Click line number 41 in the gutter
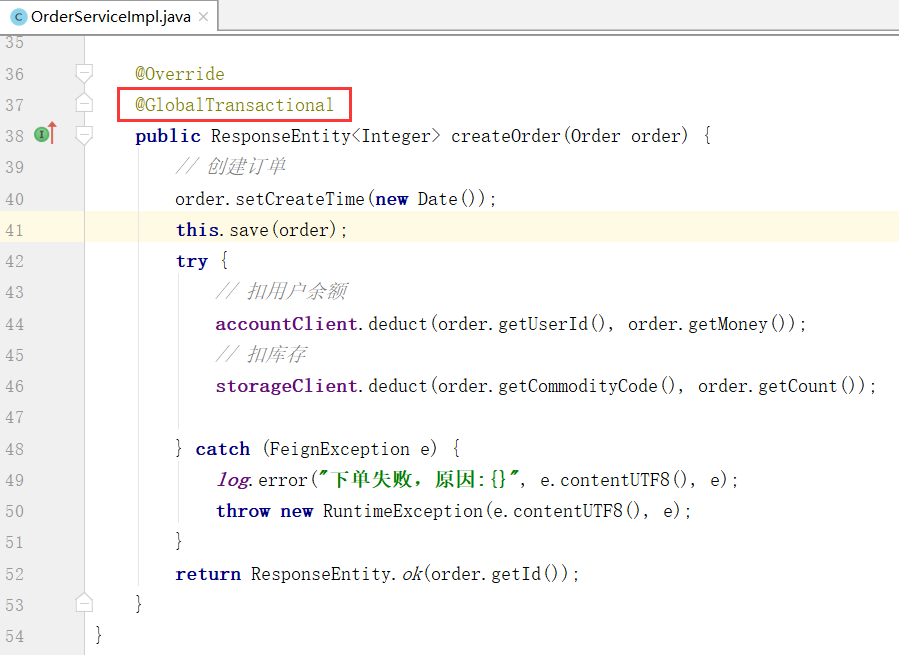899x655 pixels. tap(15, 231)
